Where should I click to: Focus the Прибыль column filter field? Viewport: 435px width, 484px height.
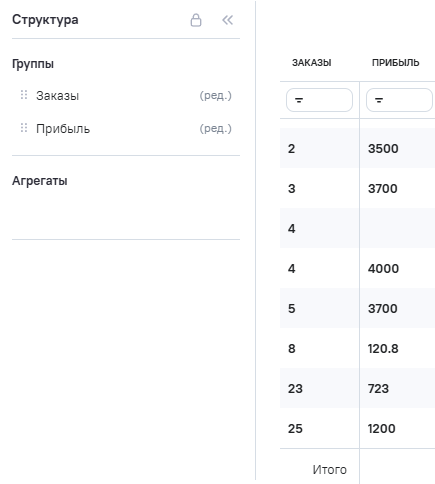(x=399, y=100)
